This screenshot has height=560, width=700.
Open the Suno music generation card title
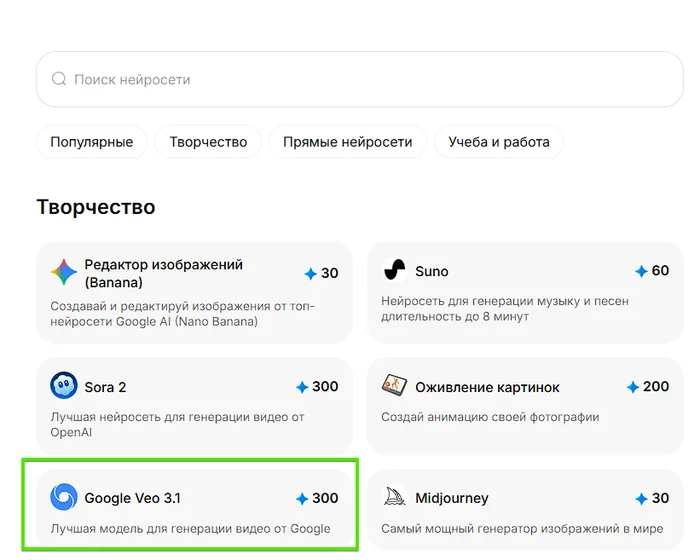tap(432, 271)
